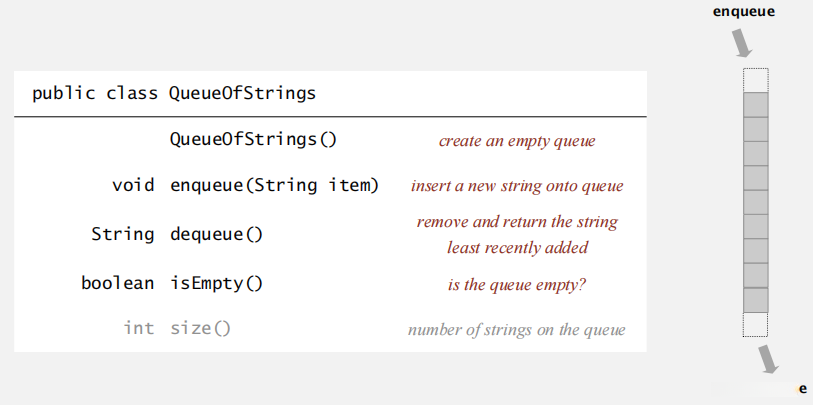Click the "void" return type
The width and height of the screenshot is (813, 405).
133,185
